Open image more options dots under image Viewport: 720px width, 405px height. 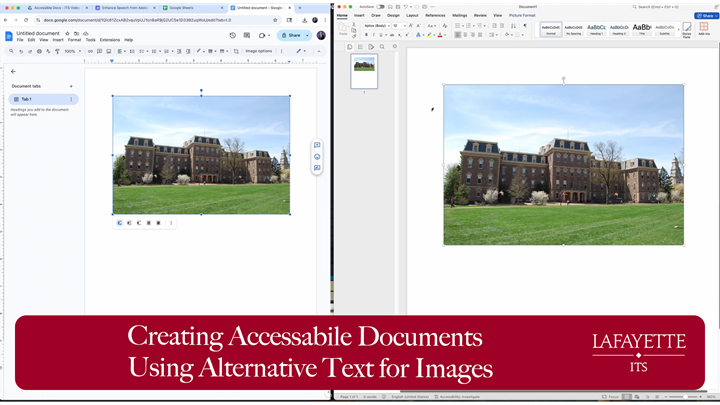171,223
